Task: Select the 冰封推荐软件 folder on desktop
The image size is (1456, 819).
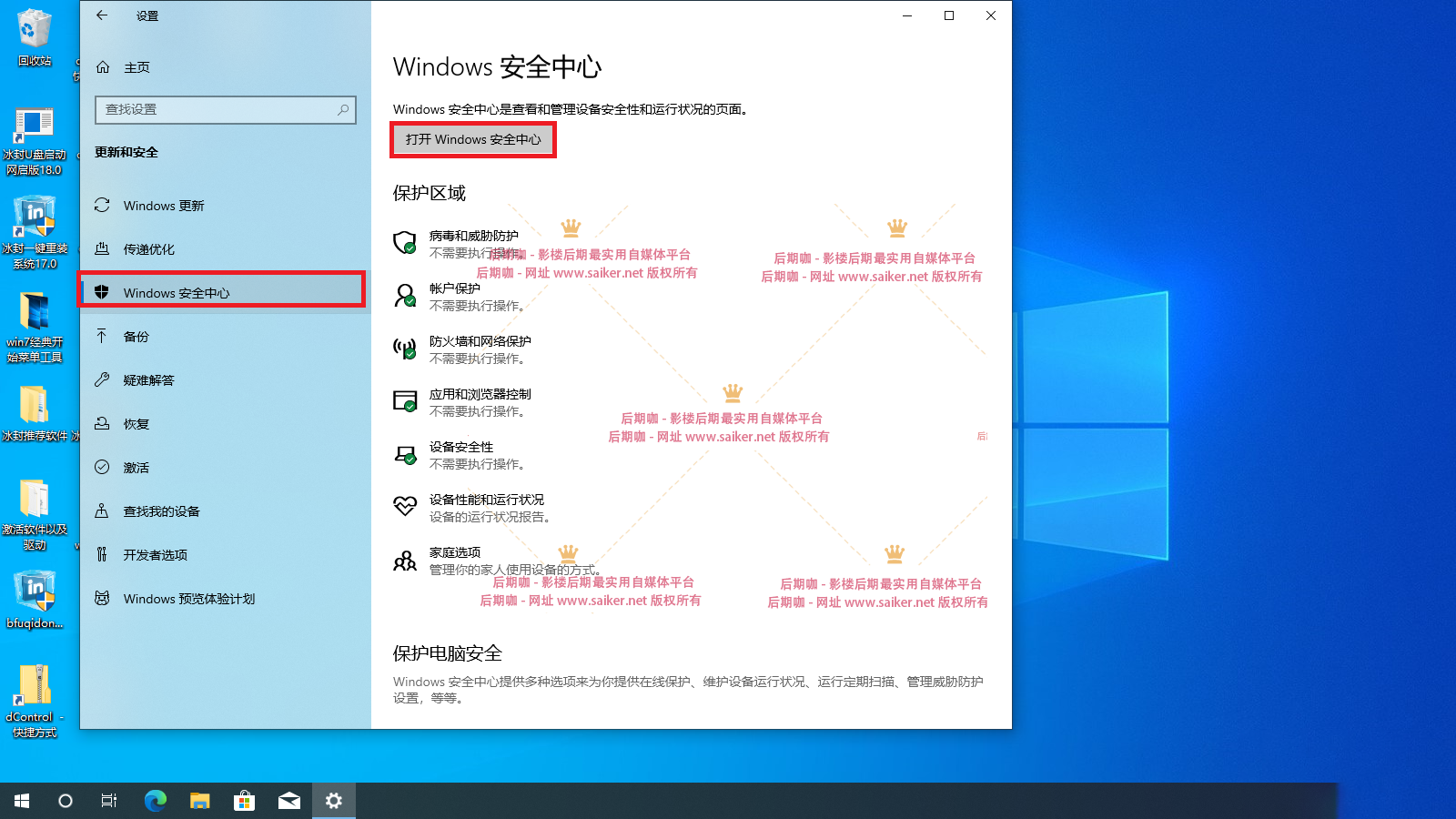Action: coord(35,414)
